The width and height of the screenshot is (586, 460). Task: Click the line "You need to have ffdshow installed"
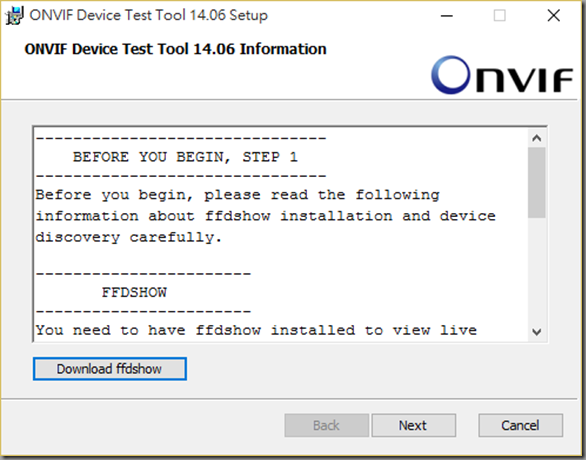[256, 330]
